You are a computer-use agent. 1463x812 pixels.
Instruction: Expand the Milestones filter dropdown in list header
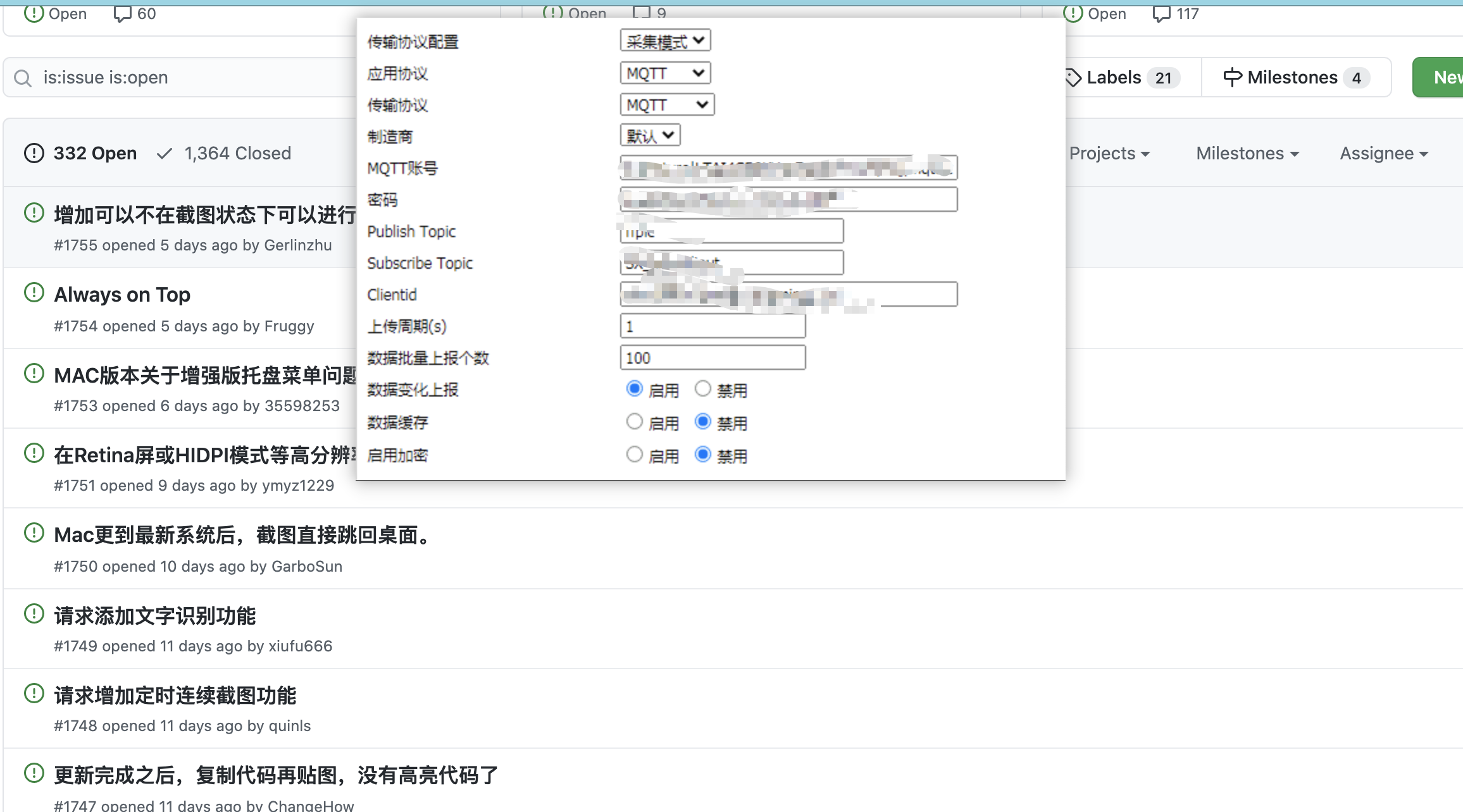tap(1247, 154)
